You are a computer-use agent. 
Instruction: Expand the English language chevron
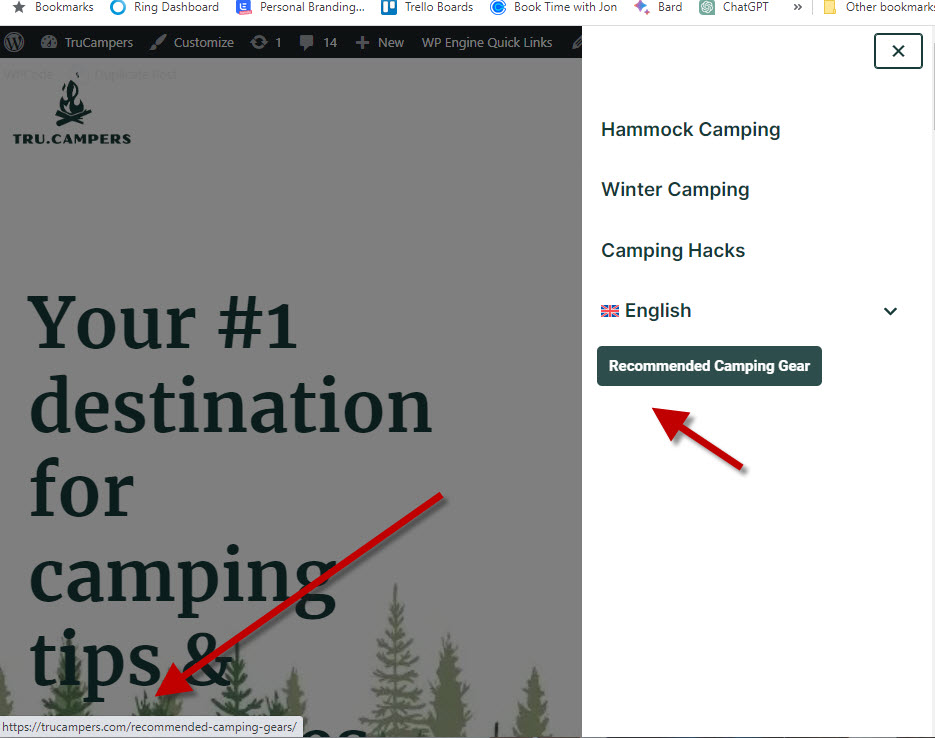pos(890,311)
